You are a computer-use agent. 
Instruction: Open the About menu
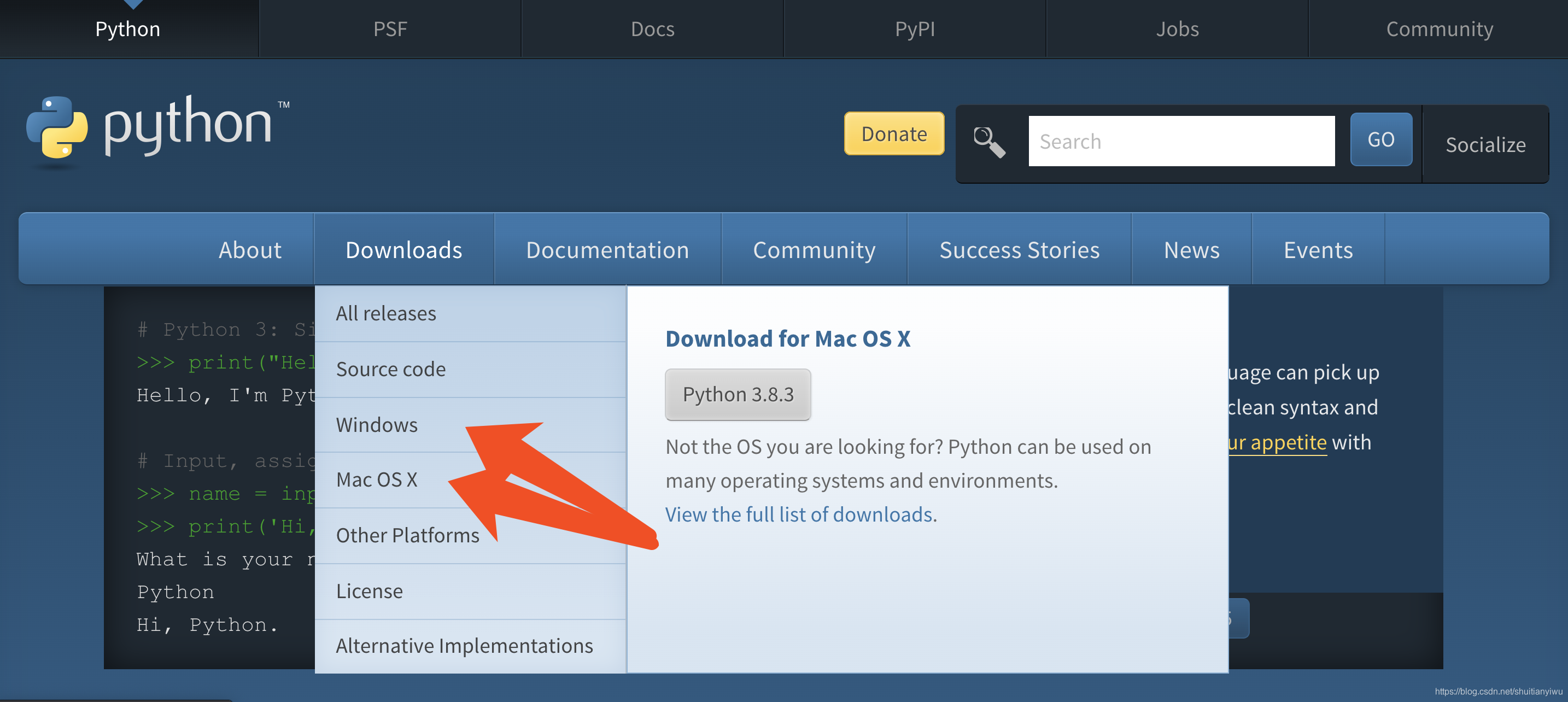pos(249,250)
